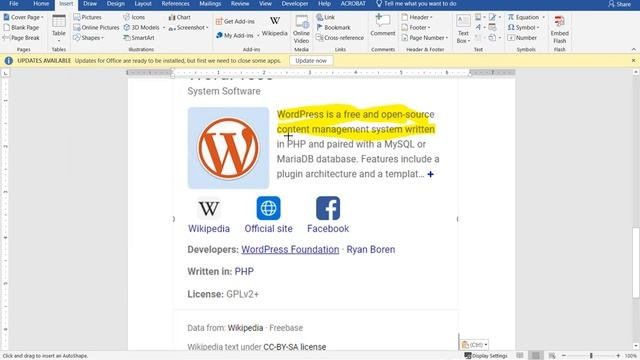Click the zoom in plus button
Image resolution: width=640 pixels, height=360 pixels.
point(618,356)
